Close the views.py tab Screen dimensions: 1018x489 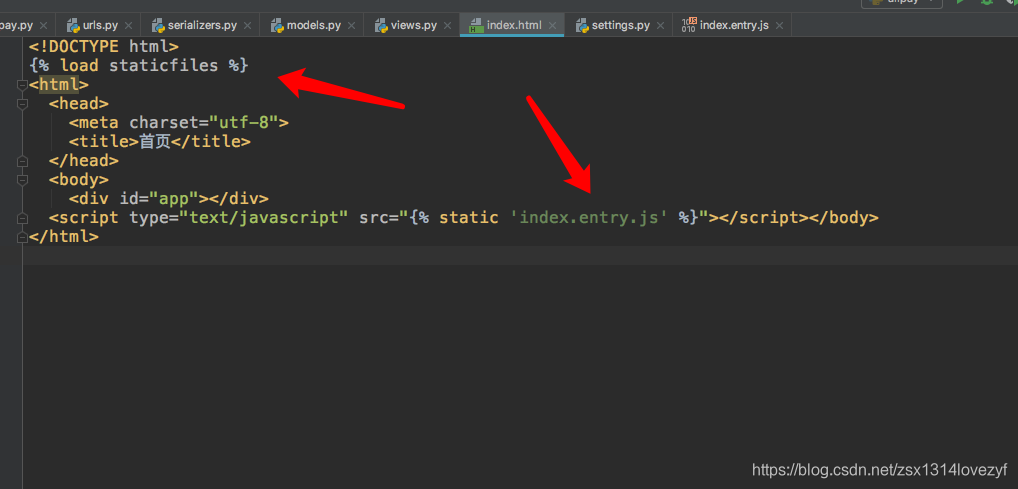[447, 26]
